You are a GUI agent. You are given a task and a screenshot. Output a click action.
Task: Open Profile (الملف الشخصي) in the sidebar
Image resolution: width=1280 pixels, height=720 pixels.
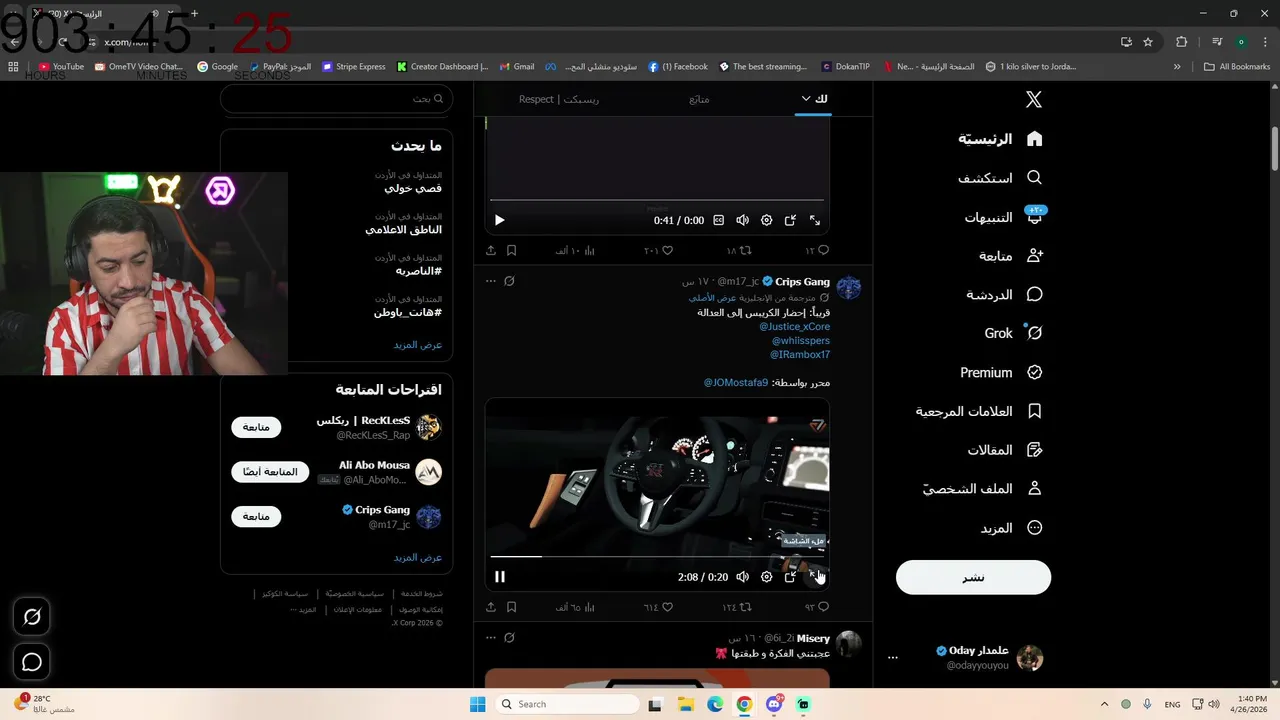pos(982,489)
